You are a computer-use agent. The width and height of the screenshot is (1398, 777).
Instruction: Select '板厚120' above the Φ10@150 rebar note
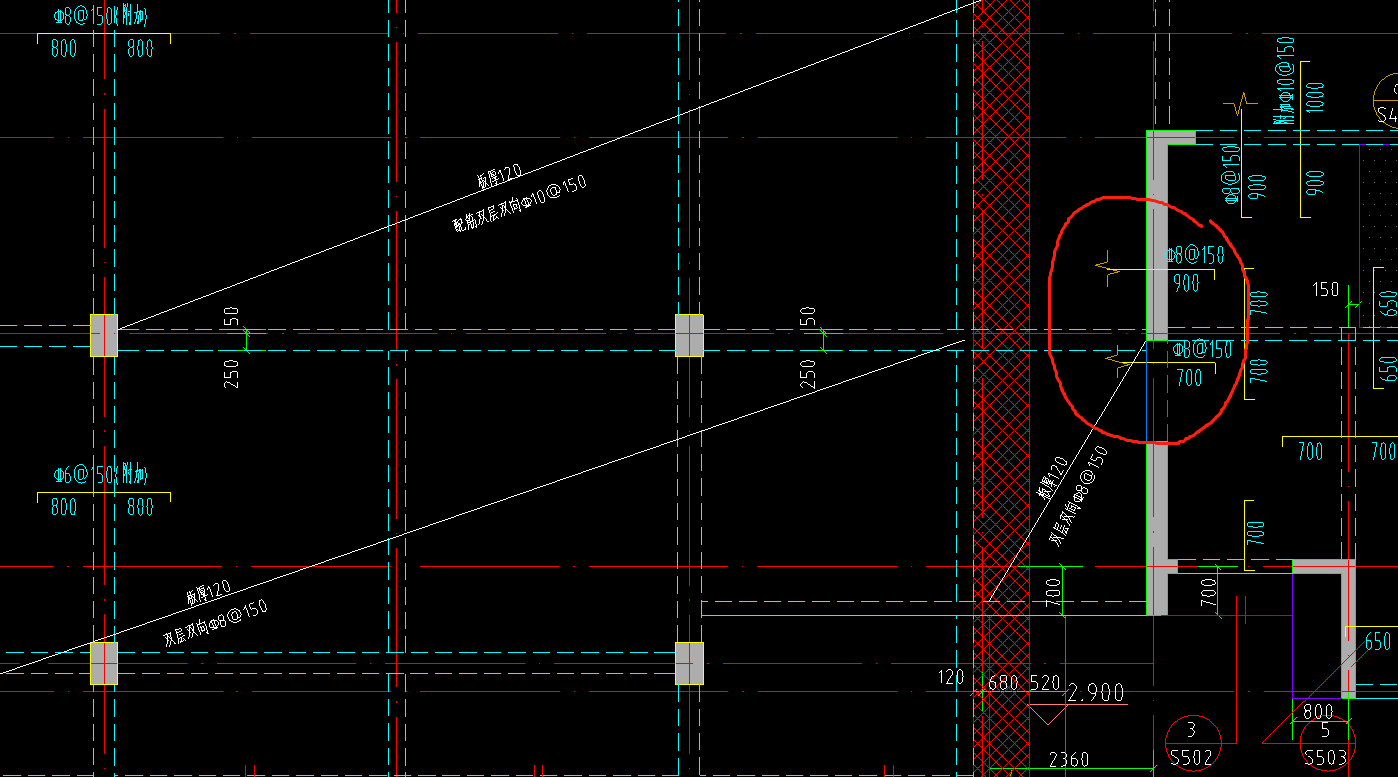[499, 178]
